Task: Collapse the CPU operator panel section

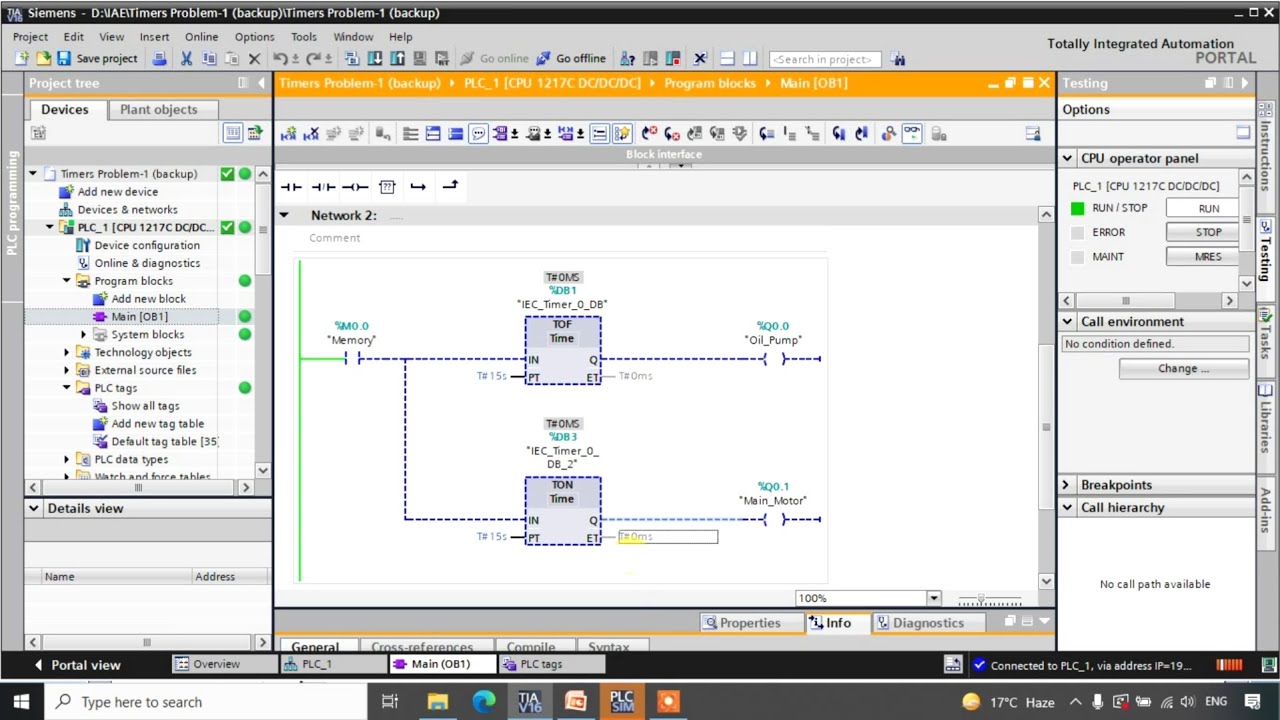Action: tap(1066, 158)
